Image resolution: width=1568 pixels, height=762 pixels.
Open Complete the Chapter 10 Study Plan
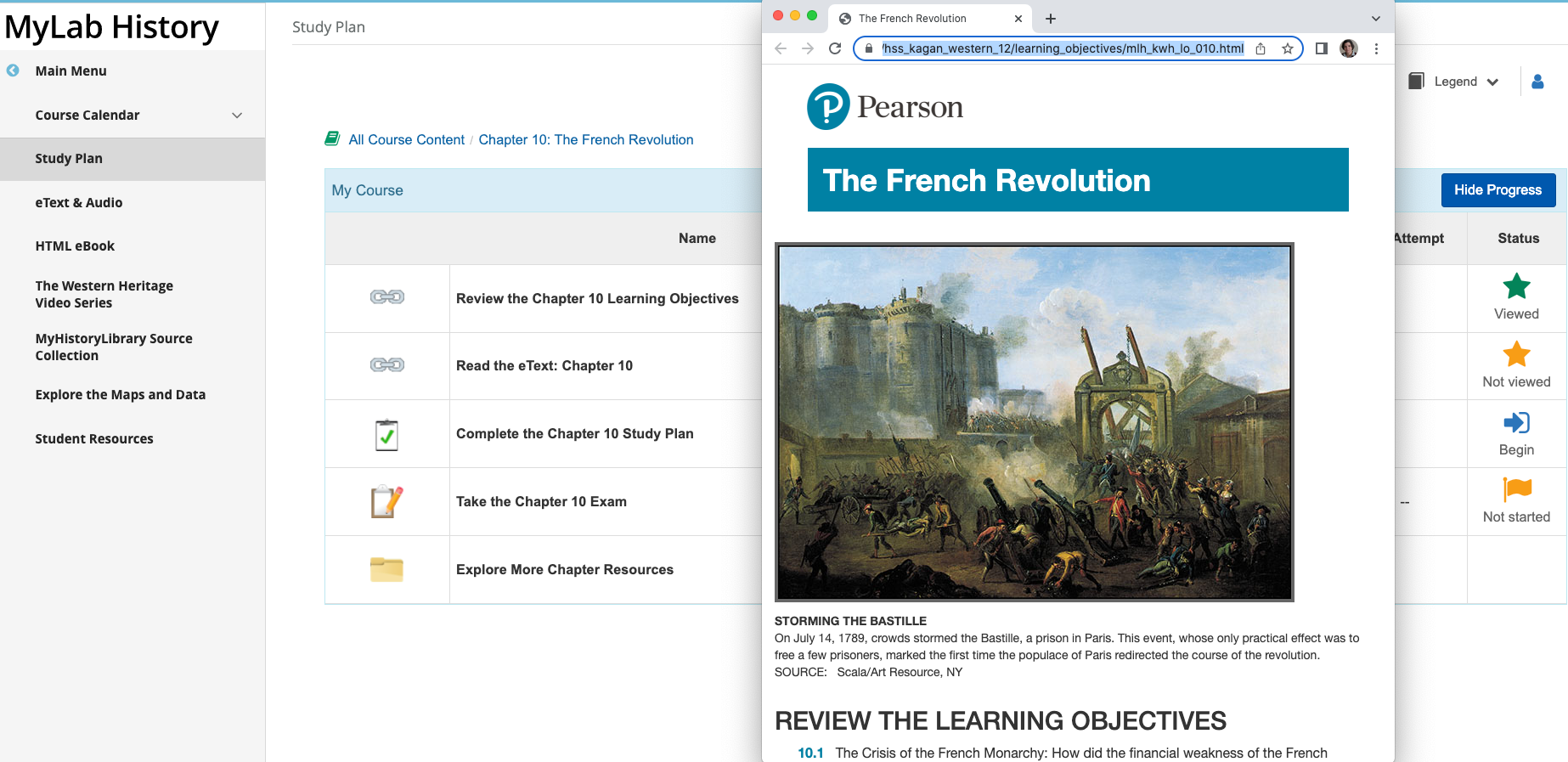575,433
